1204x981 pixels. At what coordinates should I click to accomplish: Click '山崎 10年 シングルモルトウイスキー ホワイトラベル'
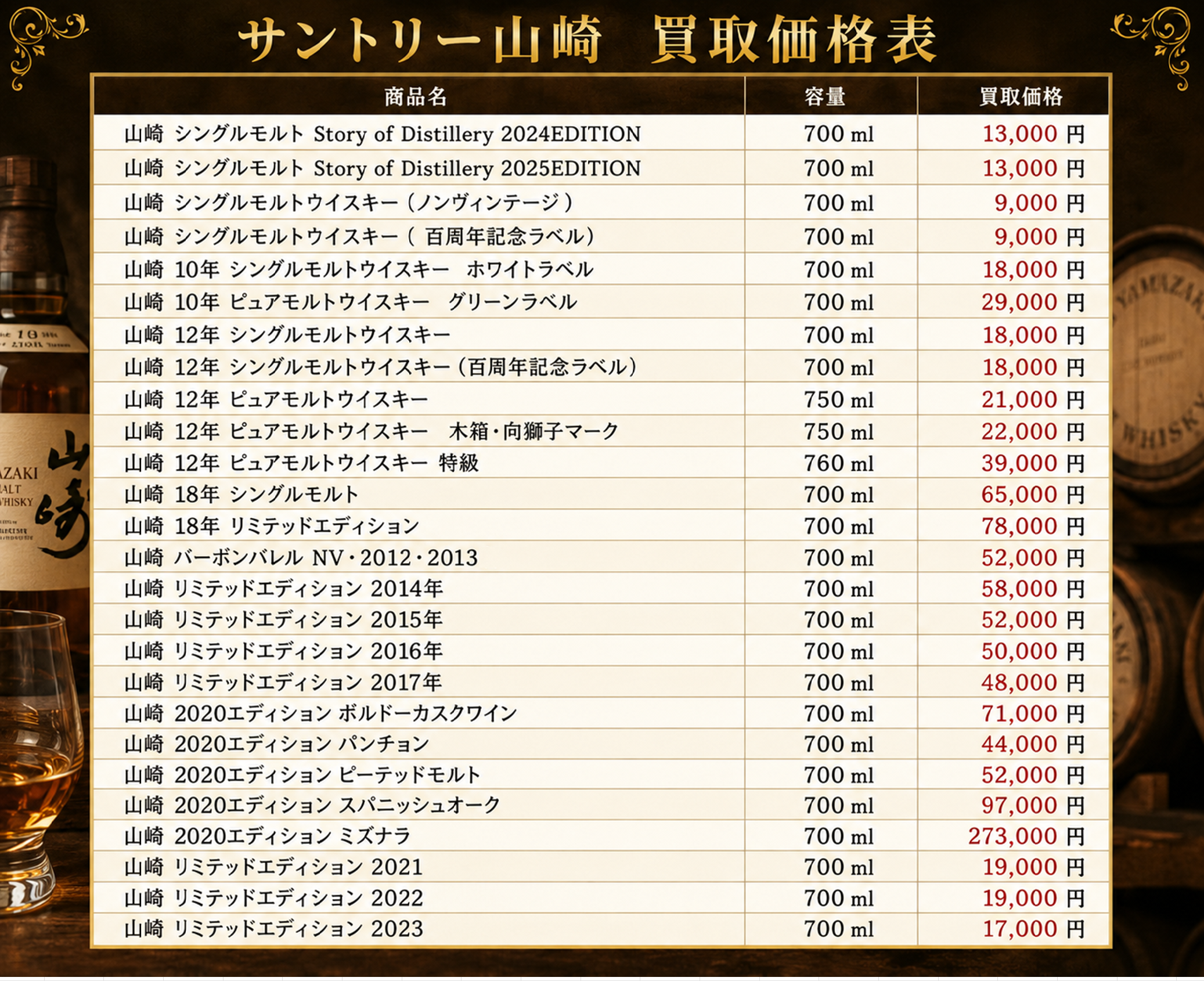click(359, 270)
